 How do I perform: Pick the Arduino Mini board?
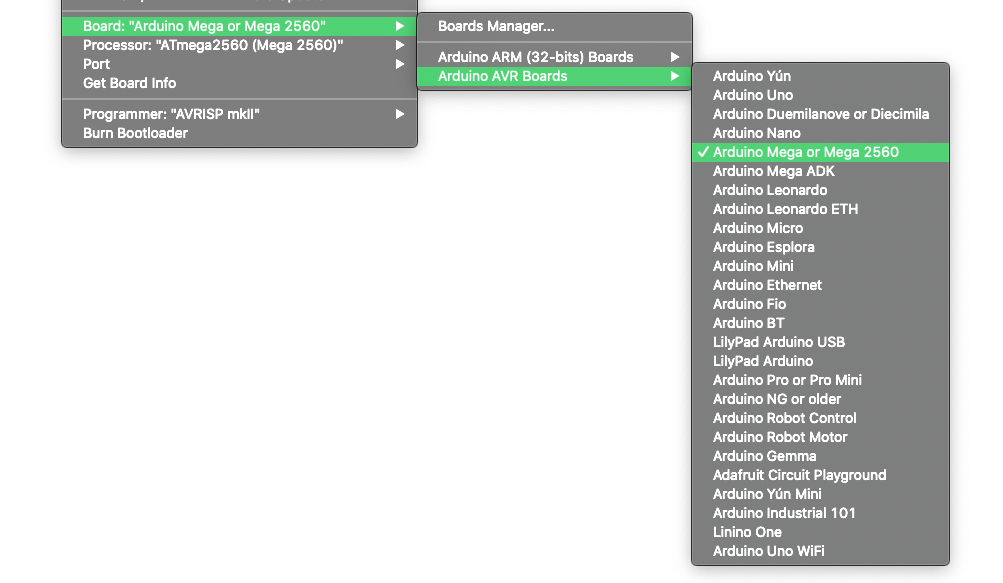point(820,266)
